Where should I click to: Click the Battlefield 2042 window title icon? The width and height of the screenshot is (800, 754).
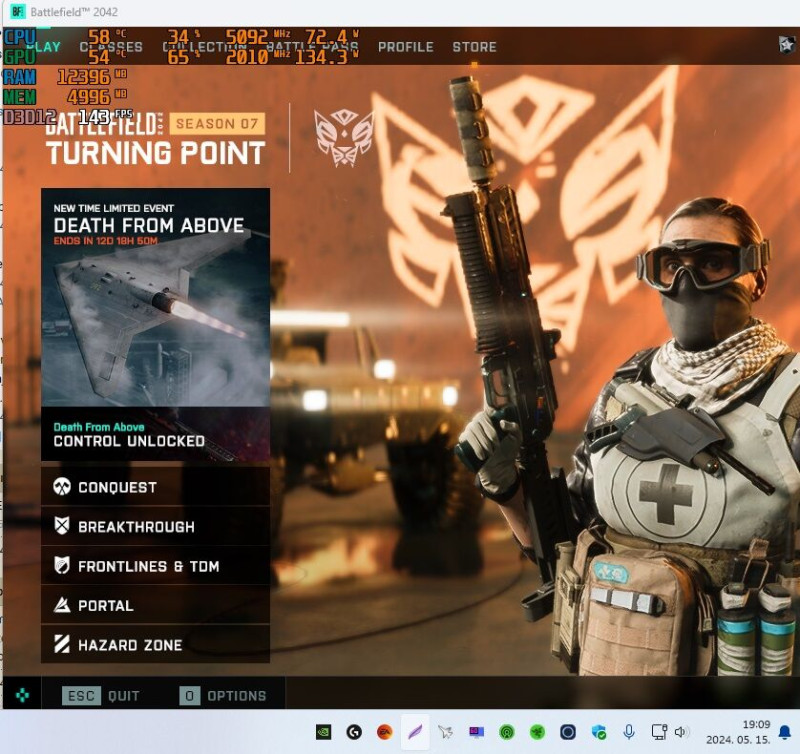point(18,12)
